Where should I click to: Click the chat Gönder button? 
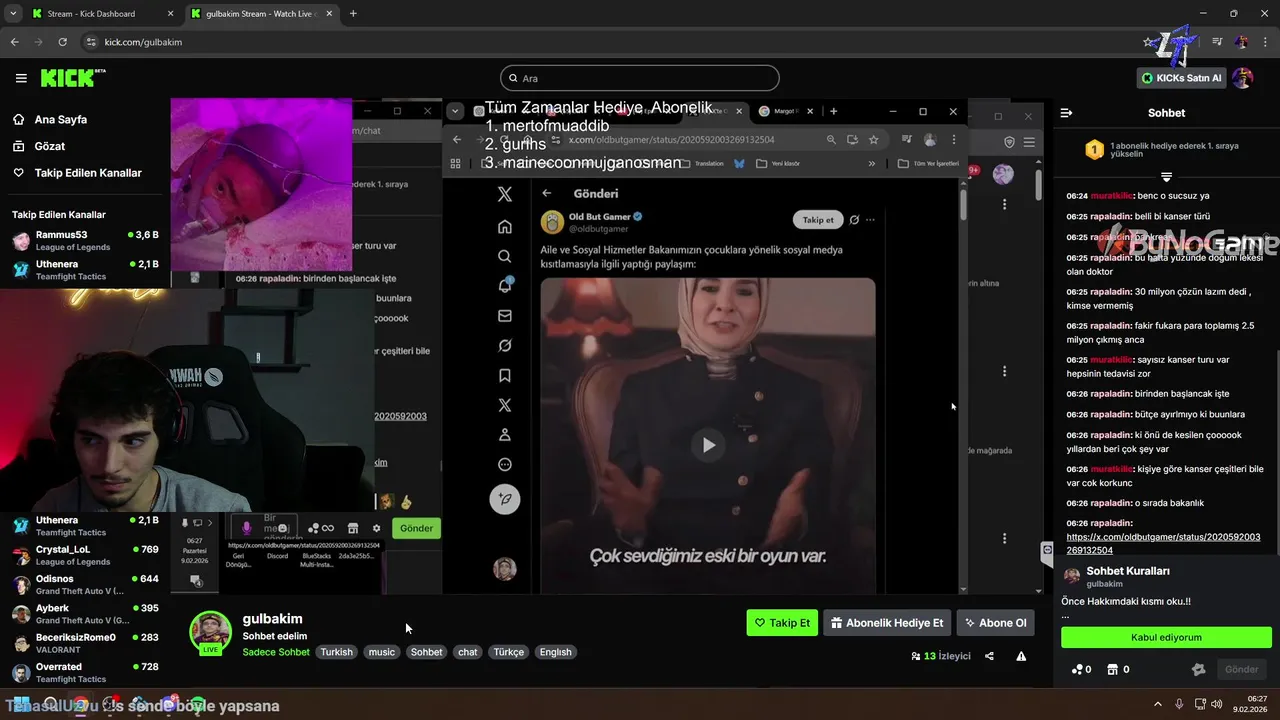click(1241, 669)
